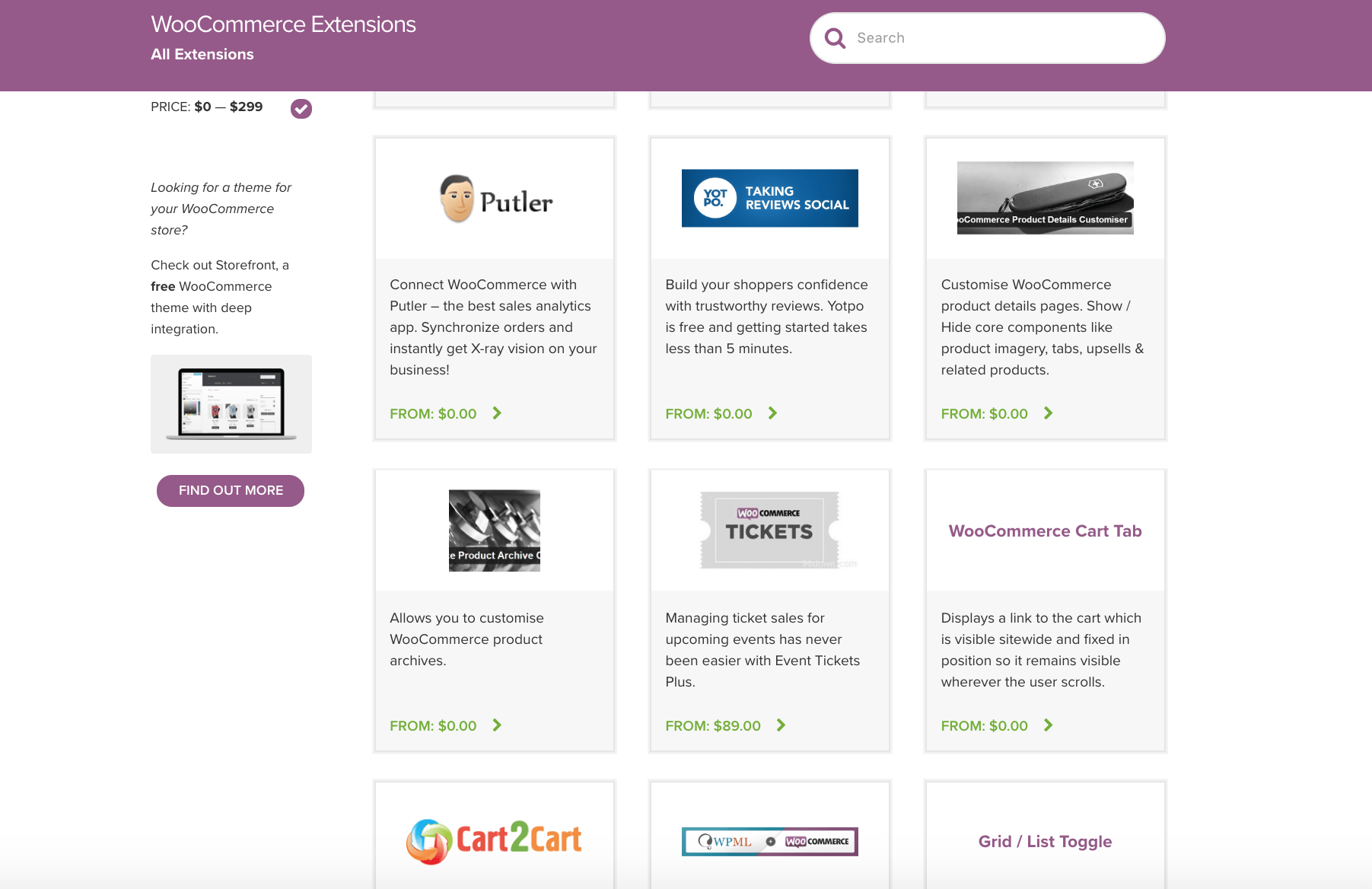The width and height of the screenshot is (1372, 889).
Task: Click description about customising product details pages
Action: (1043, 327)
